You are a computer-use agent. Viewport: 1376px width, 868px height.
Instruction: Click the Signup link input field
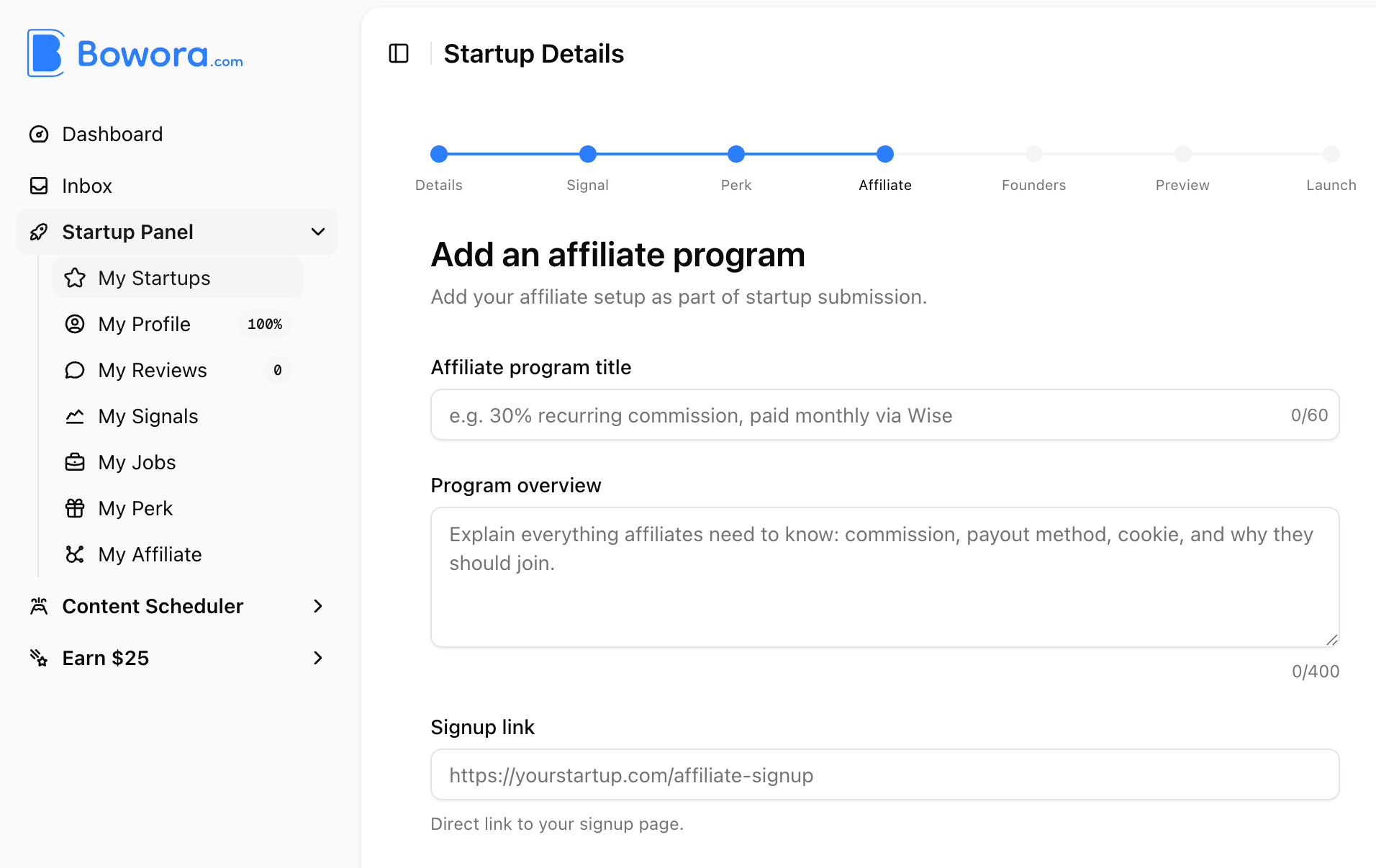click(x=884, y=774)
